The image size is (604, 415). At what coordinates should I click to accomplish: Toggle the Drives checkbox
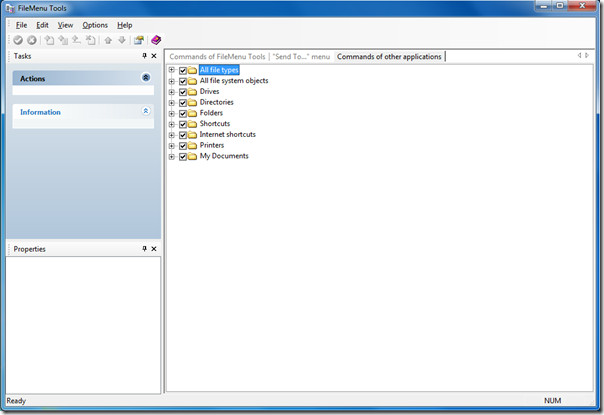(x=183, y=92)
